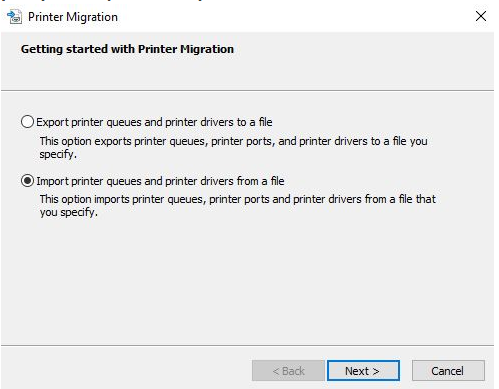Screen dimensions: 499x389
Task: Click the blank header panel below the heading
Action: click(x=247, y=73)
